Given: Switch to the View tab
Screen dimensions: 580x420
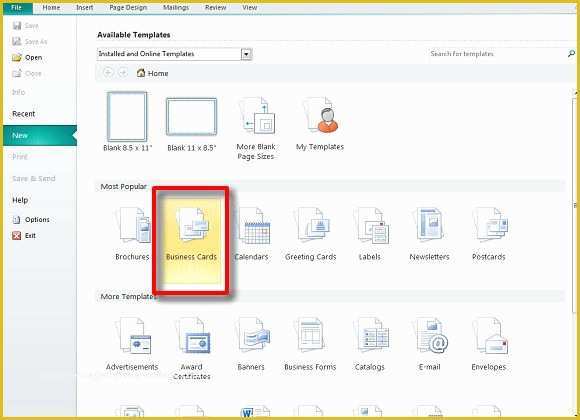Looking at the screenshot, I should (250, 7).
